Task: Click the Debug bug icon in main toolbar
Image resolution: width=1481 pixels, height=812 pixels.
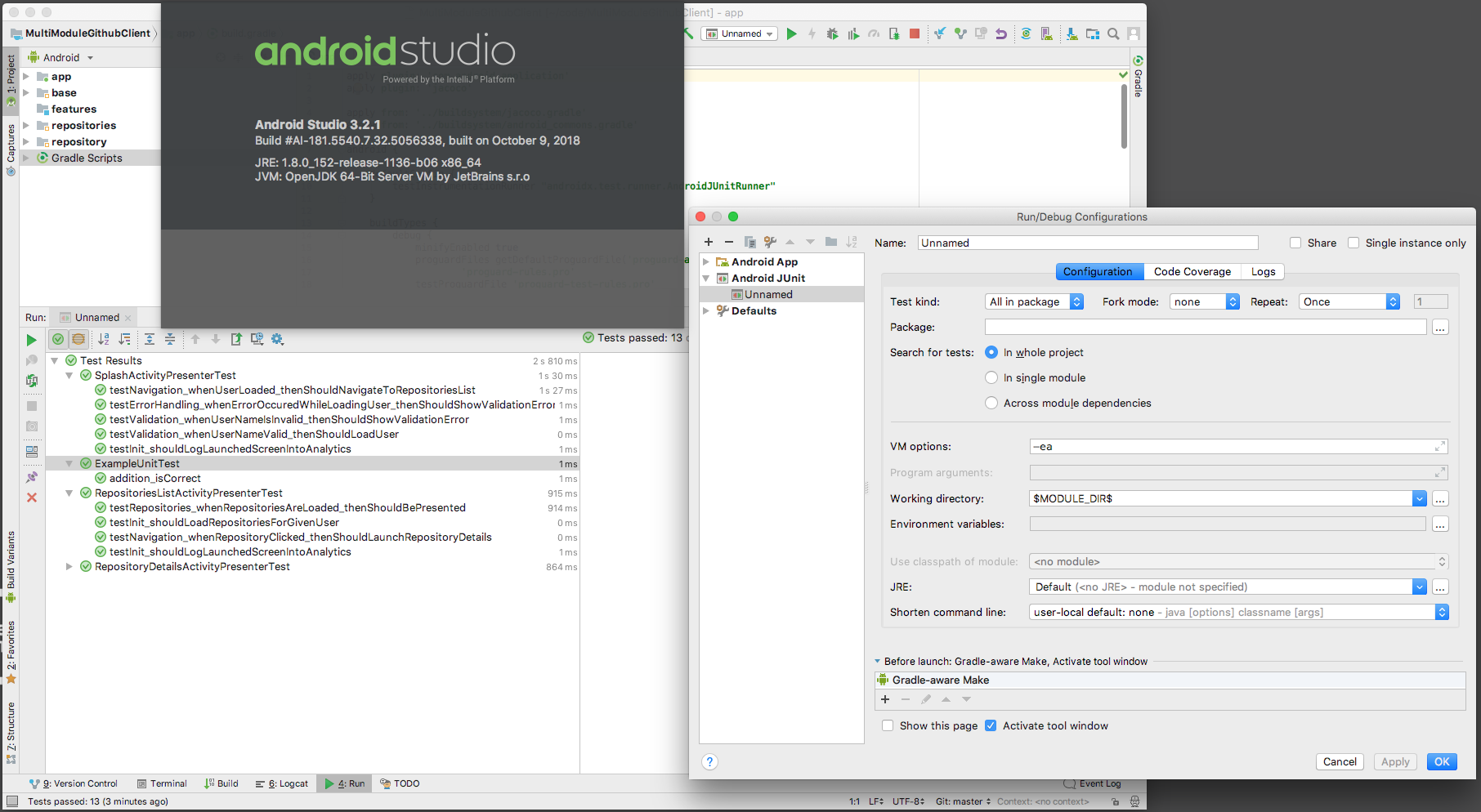Action: [832, 34]
